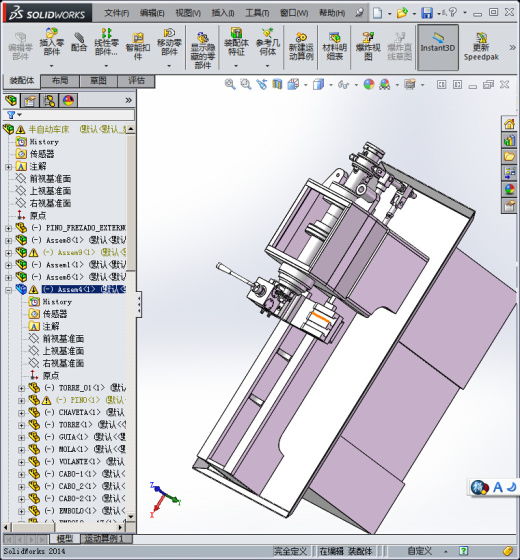520x560 pixels.
Task: Click Previous View icon
Action: tap(261, 85)
